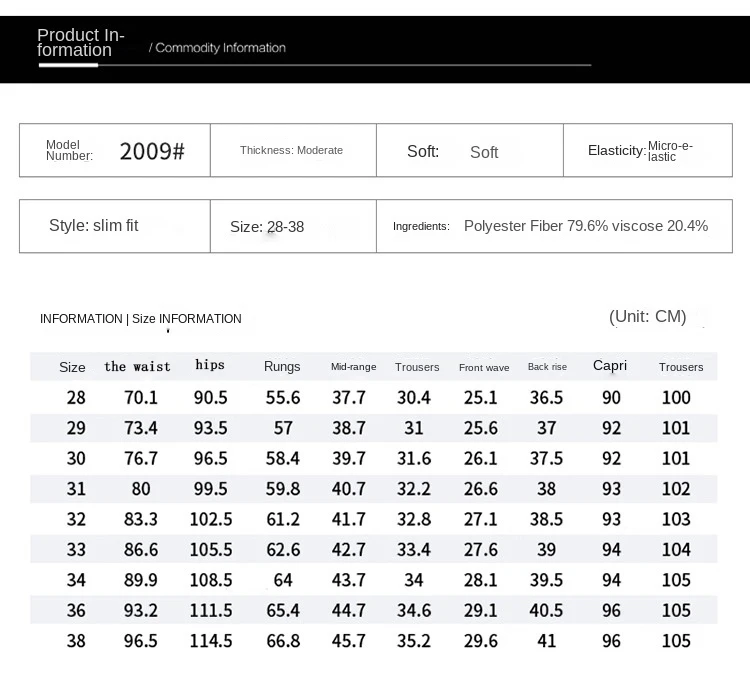The width and height of the screenshot is (750, 690).
Task: Select hips value 114.5 in the table
Action: point(212,641)
